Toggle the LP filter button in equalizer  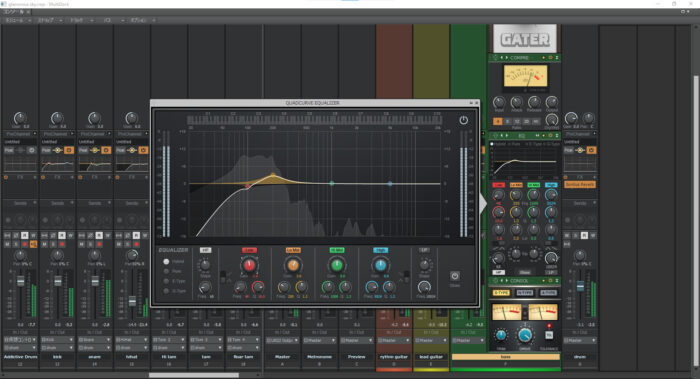tap(424, 250)
